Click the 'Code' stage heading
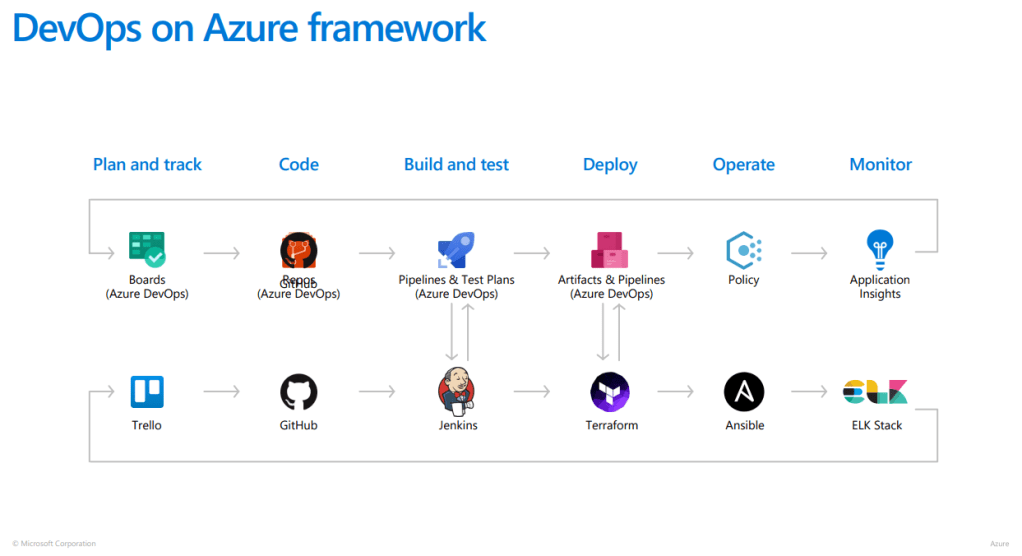 [x=298, y=165]
